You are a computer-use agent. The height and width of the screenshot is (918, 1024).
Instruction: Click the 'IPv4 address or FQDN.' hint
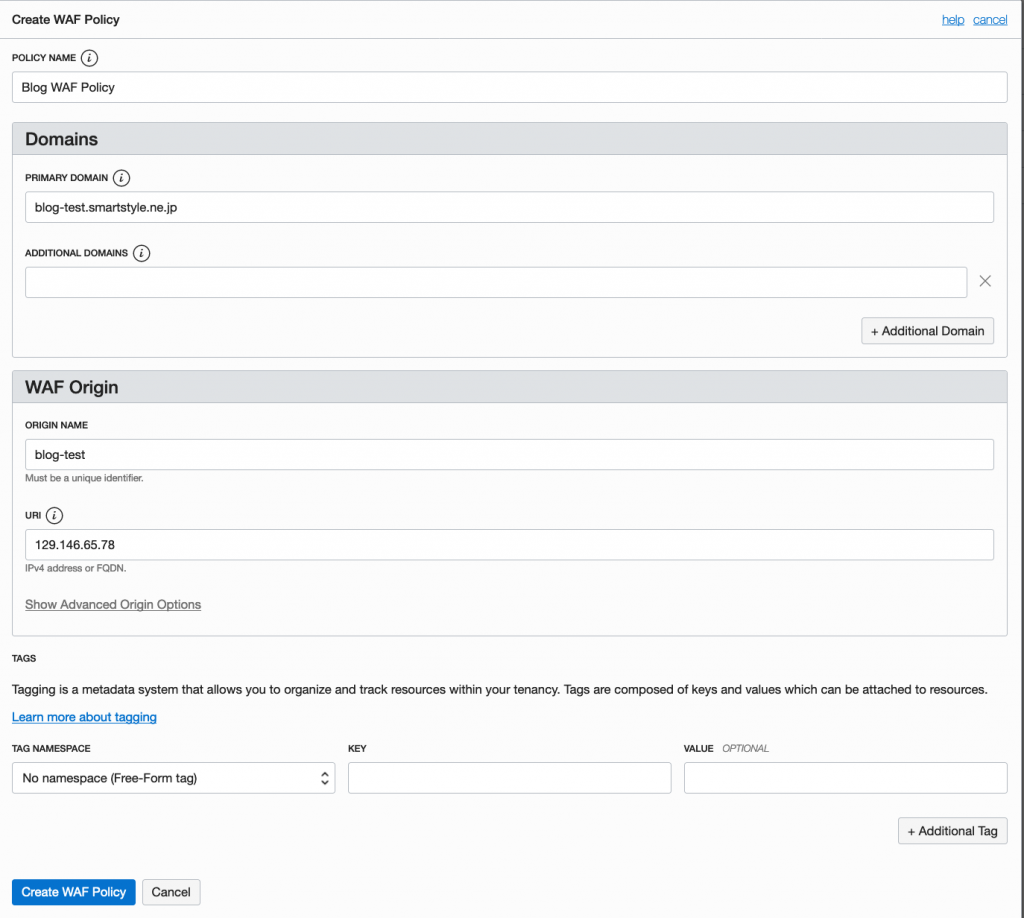coord(76,568)
